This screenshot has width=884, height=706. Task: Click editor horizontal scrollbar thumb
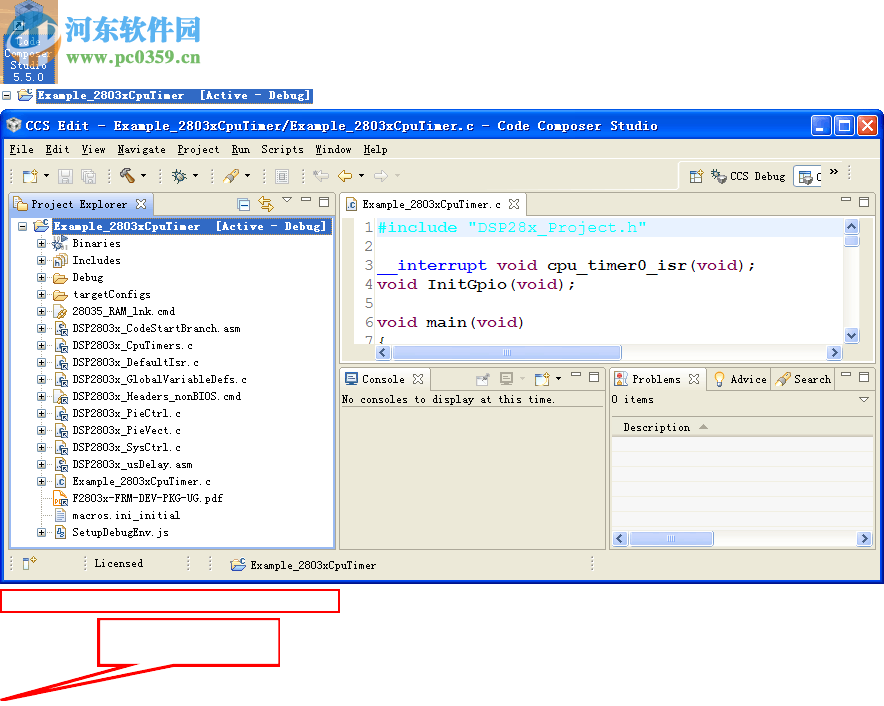507,352
